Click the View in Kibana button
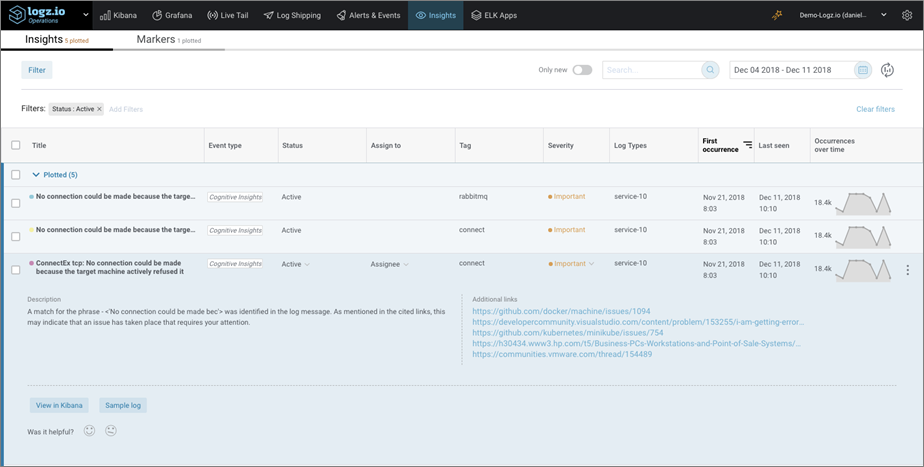Image resolution: width=924 pixels, height=467 pixels. point(59,405)
